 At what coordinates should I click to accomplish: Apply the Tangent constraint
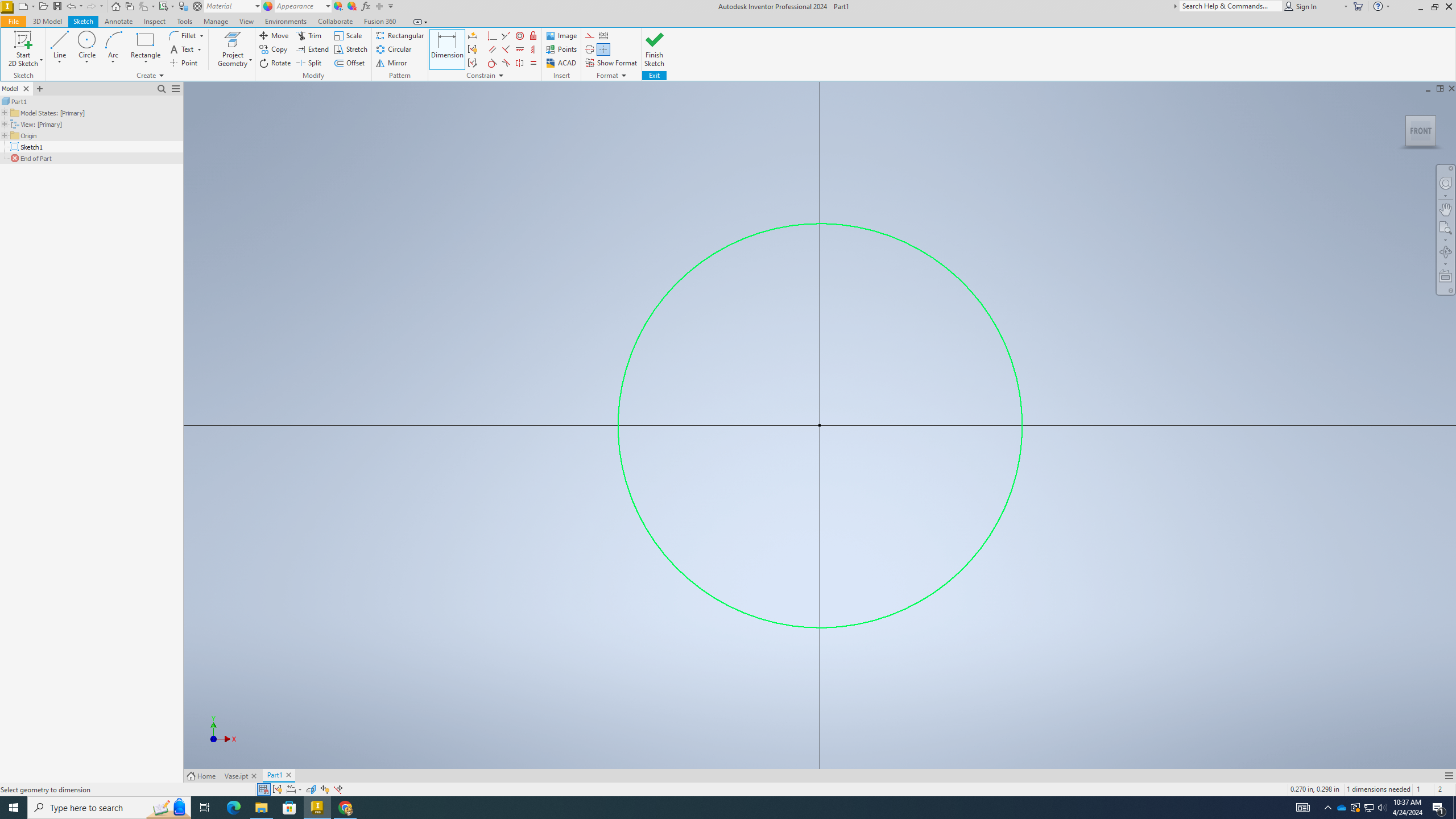pyautogui.click(x=493, y=63)
